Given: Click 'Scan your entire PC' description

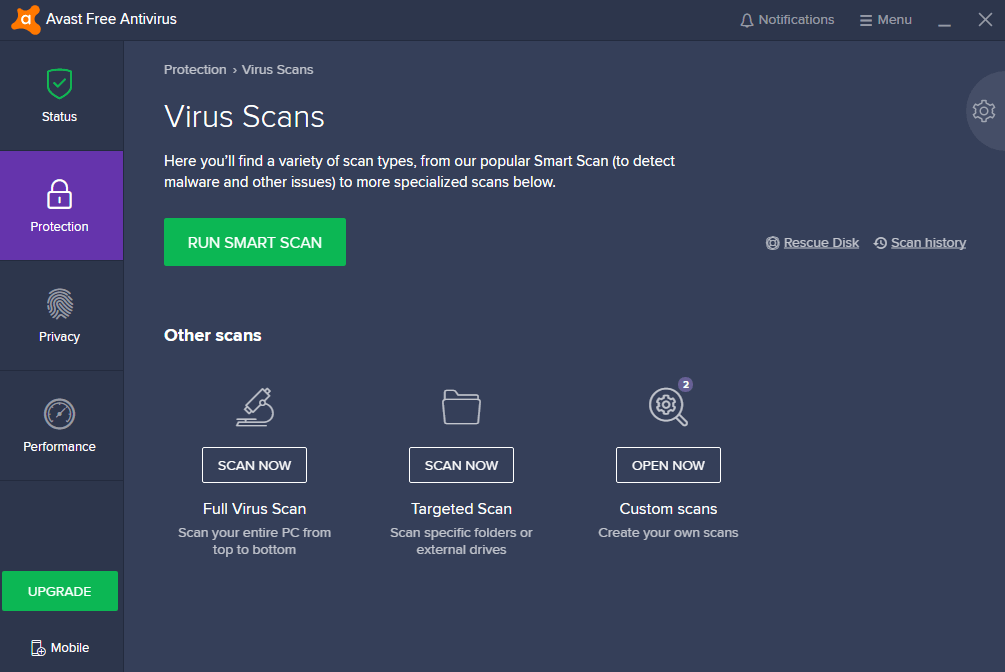Looking at the screenshot, I should 254,541.
